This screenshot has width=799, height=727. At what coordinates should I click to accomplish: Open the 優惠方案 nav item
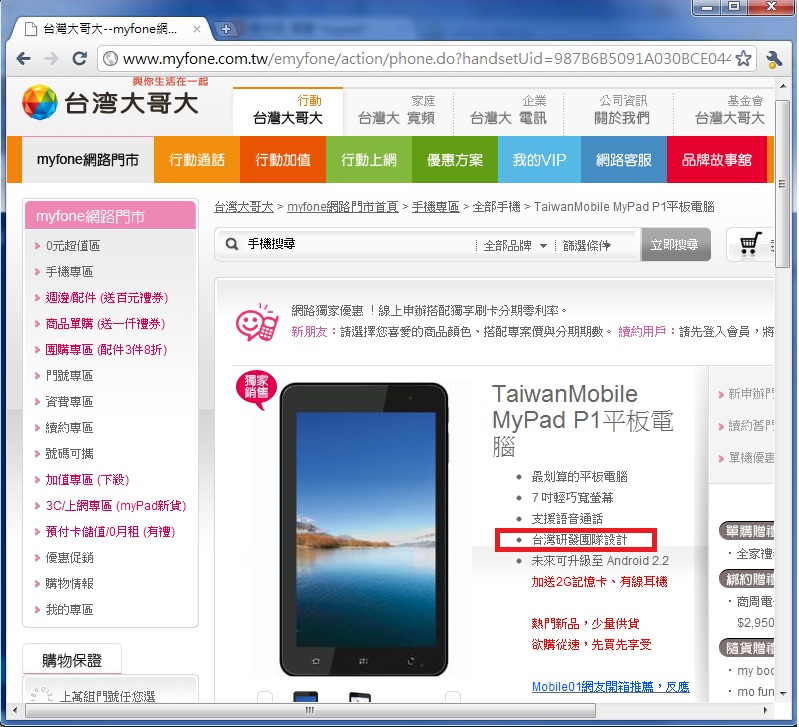coord(455,160)
